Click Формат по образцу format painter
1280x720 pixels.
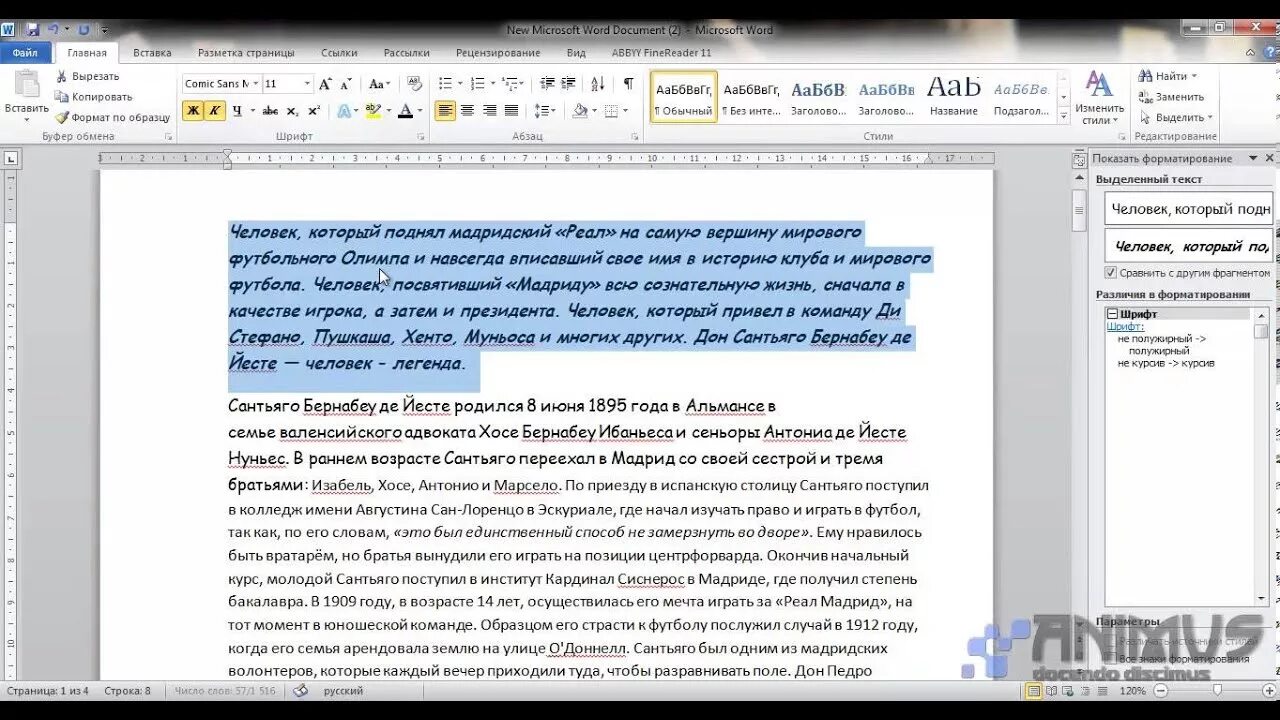point(113,117)
